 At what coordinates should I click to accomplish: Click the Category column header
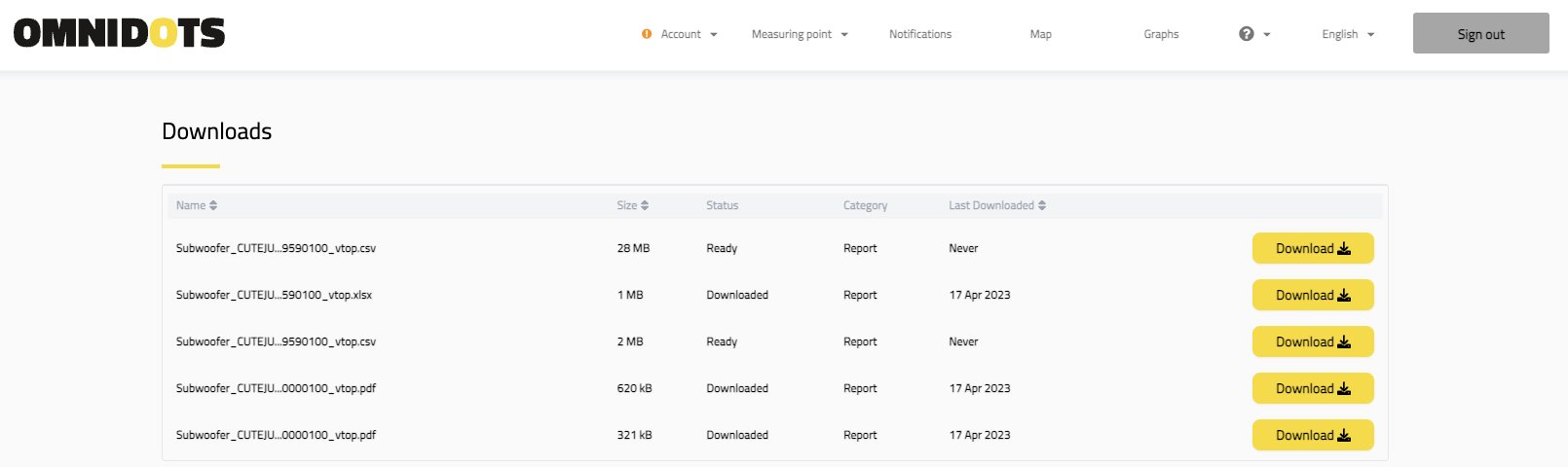866,205
